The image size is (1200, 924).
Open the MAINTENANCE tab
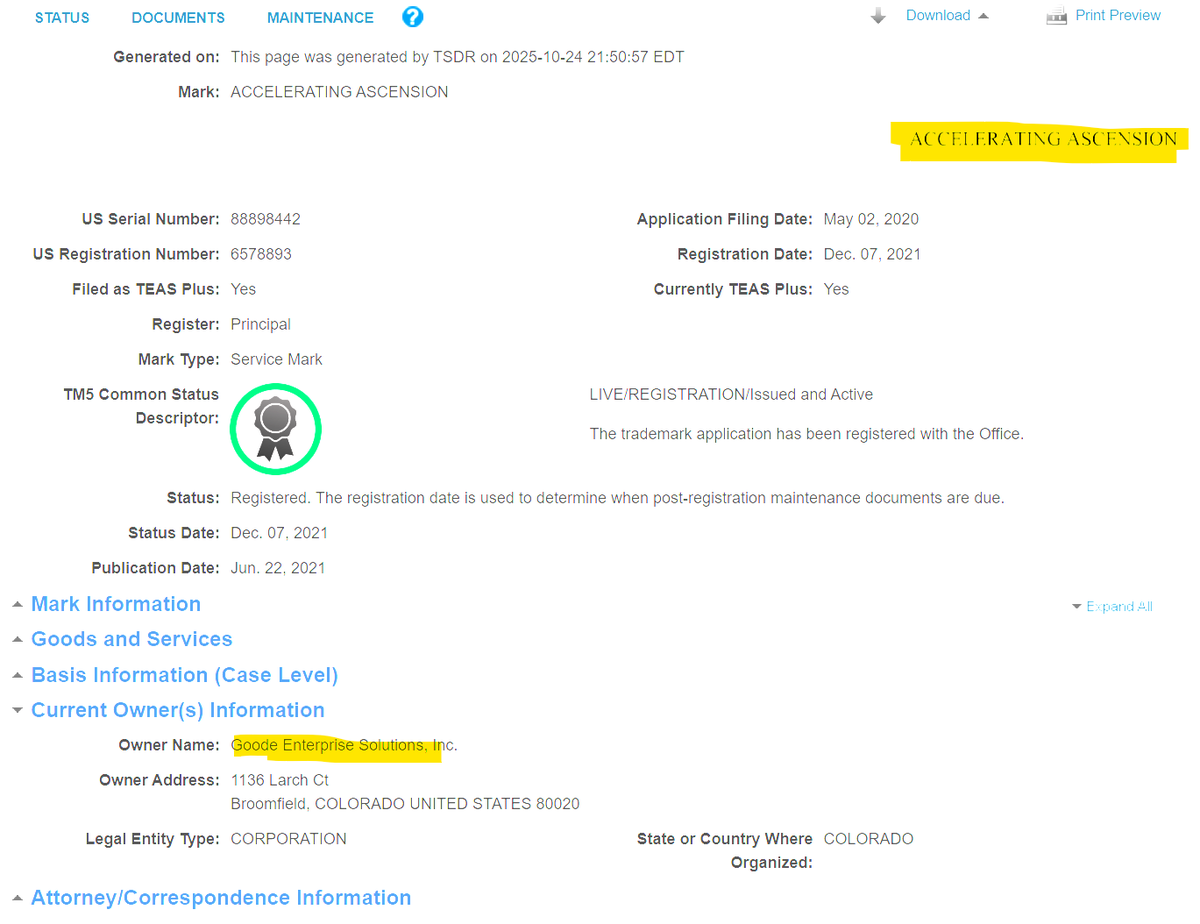tap(320, 18)
